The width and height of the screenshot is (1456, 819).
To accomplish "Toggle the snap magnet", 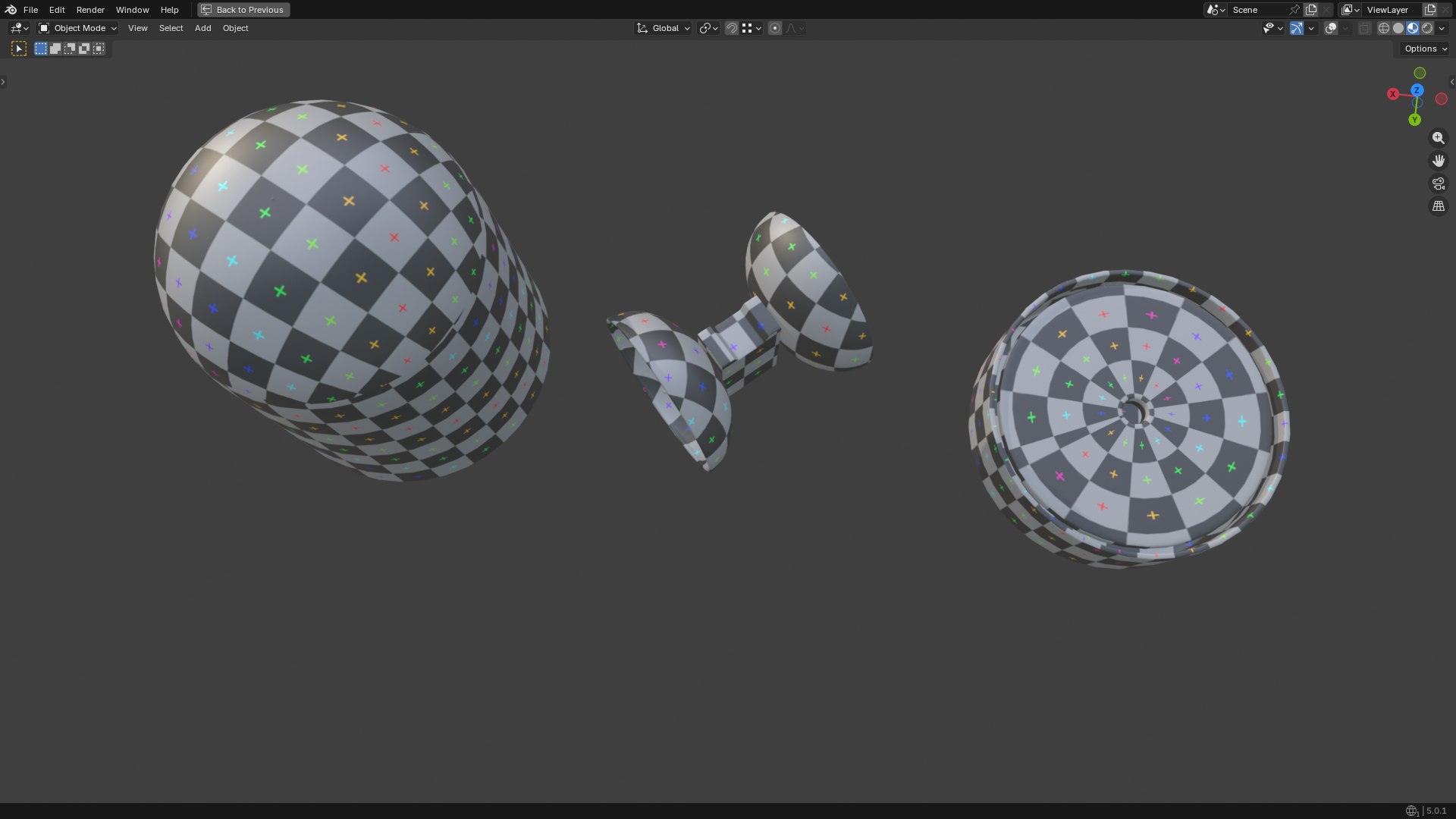I will pyautogui.click(x=732, y=28).
